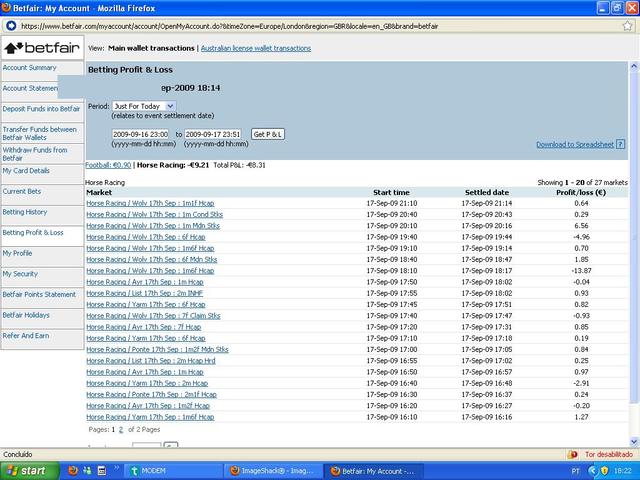Open Current Bets in sidebar
Viewport: 640px width, 480px height.
point(22,191)
